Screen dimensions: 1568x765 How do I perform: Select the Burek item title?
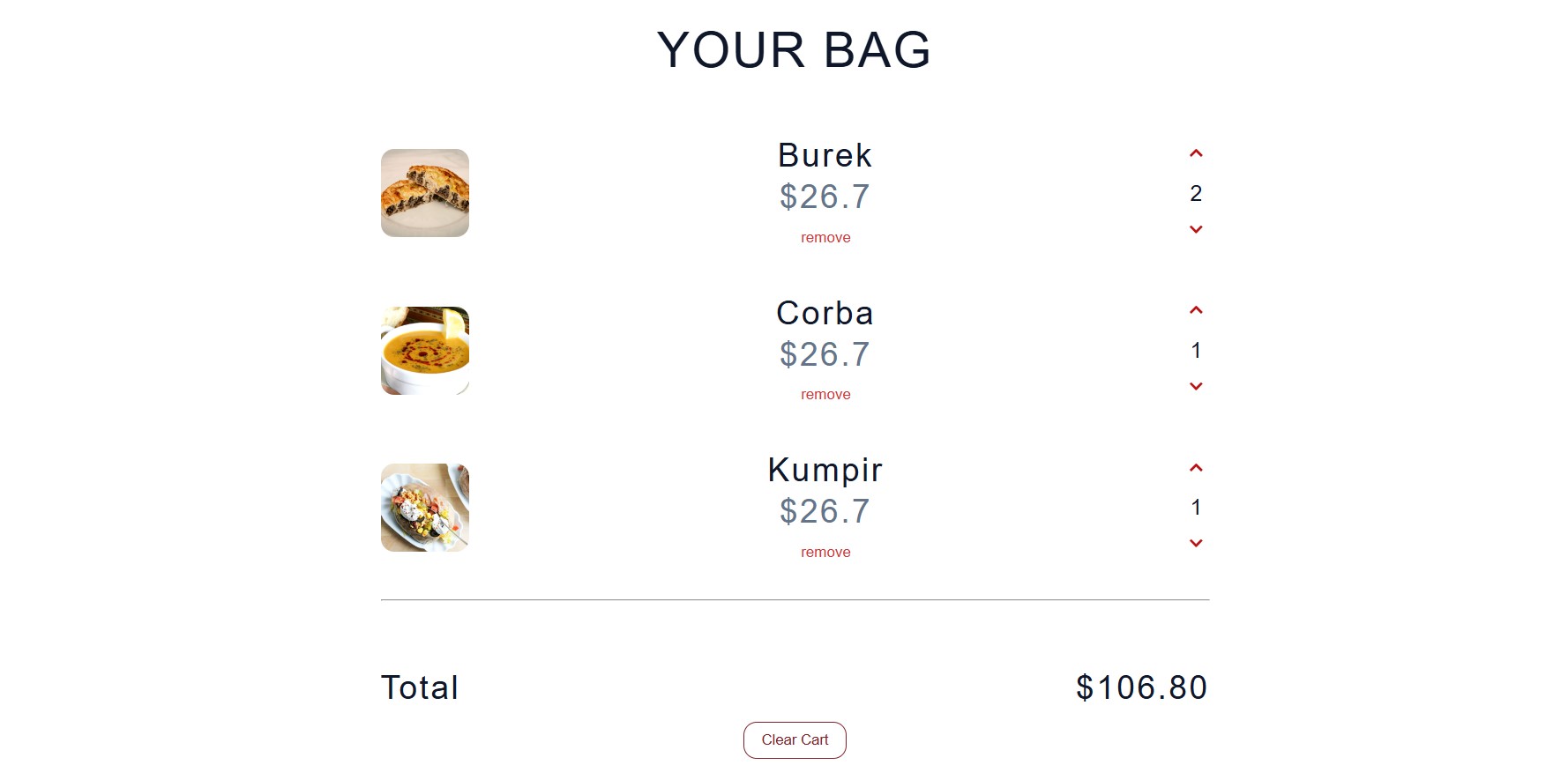click(x=825, y=155)
